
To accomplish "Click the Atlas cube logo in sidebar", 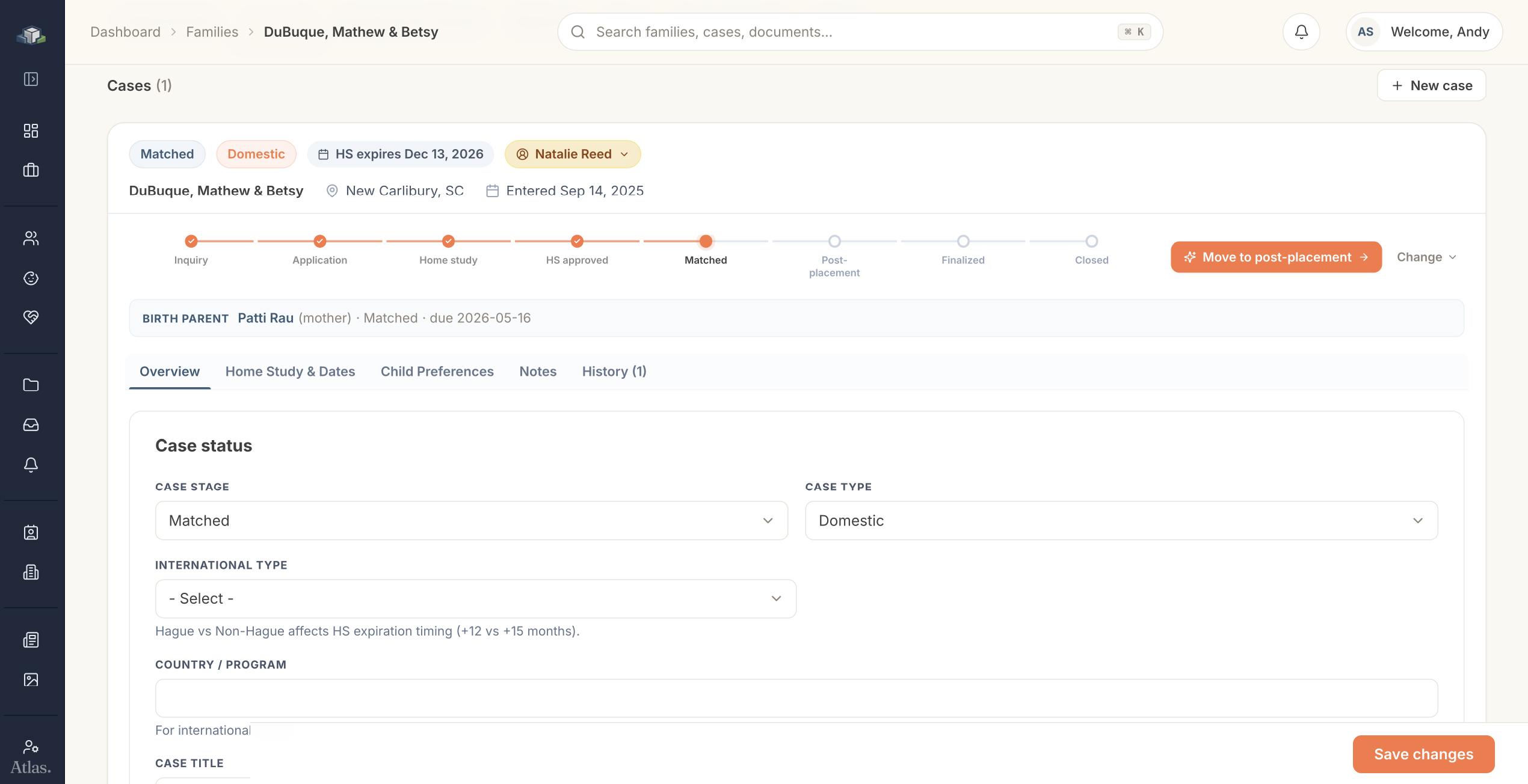I will pyautogui.click(x=31, y=35).
